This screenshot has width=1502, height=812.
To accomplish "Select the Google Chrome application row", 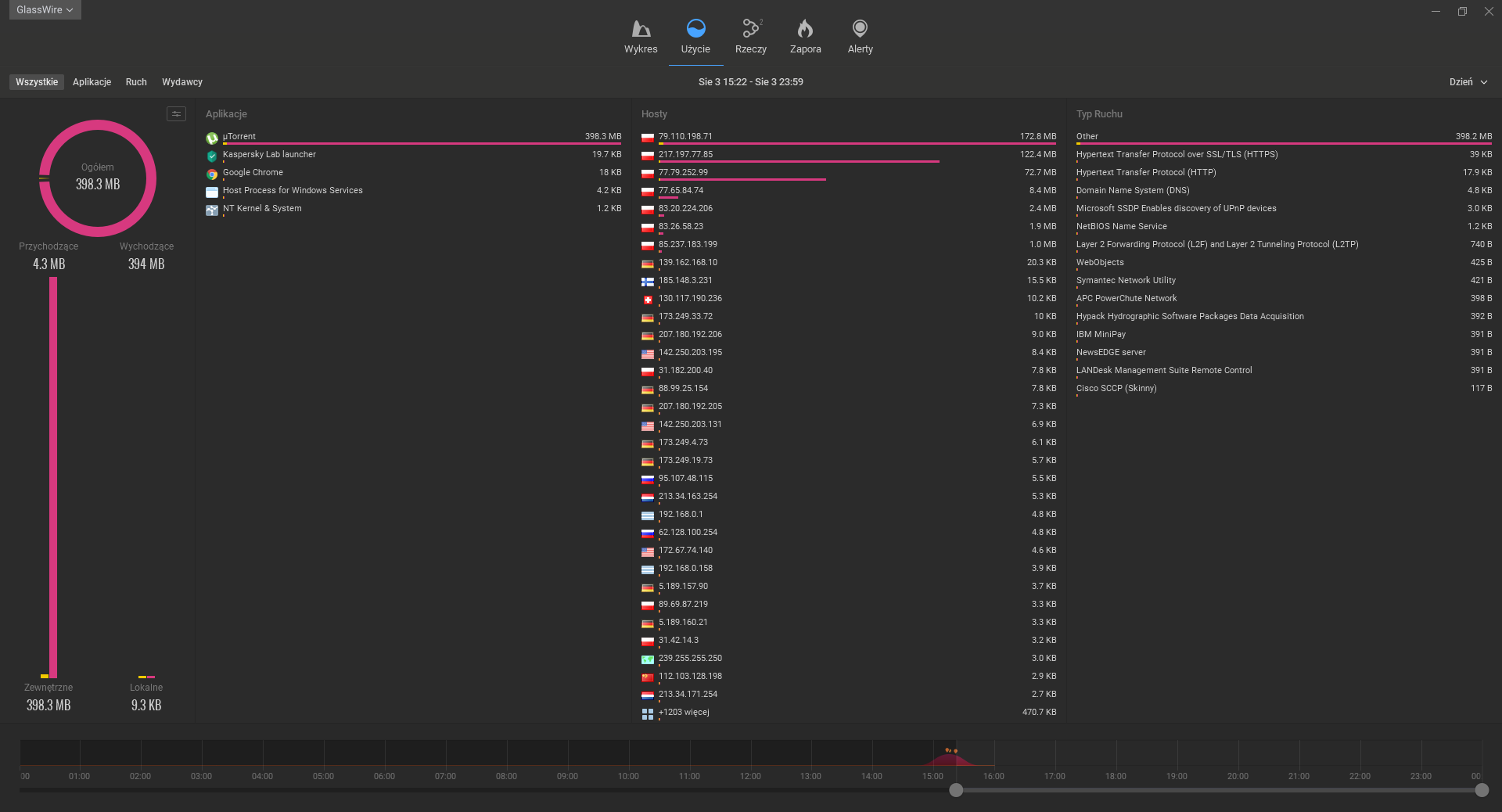I will 413,173.
